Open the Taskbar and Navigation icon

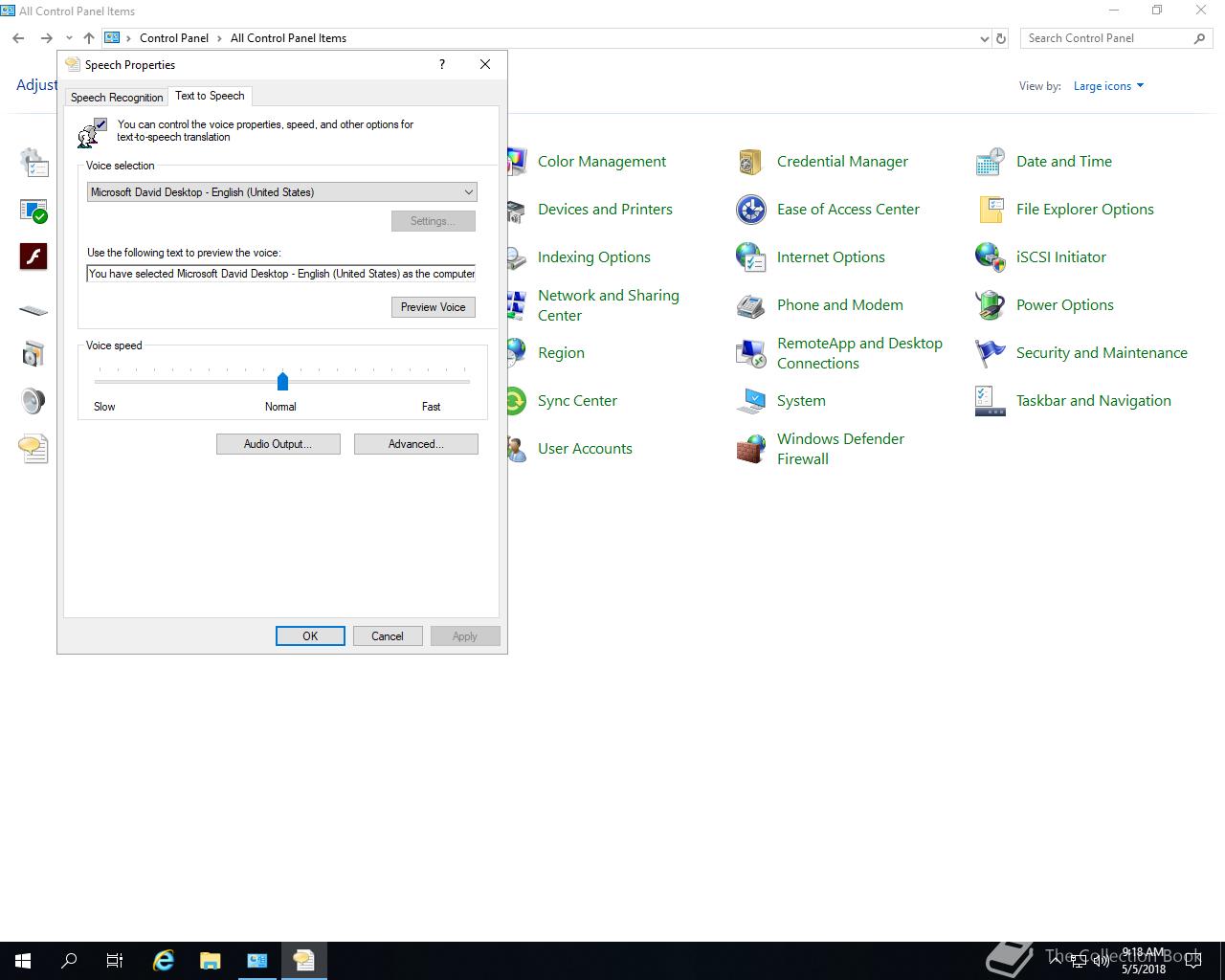(x=990, y=401)
